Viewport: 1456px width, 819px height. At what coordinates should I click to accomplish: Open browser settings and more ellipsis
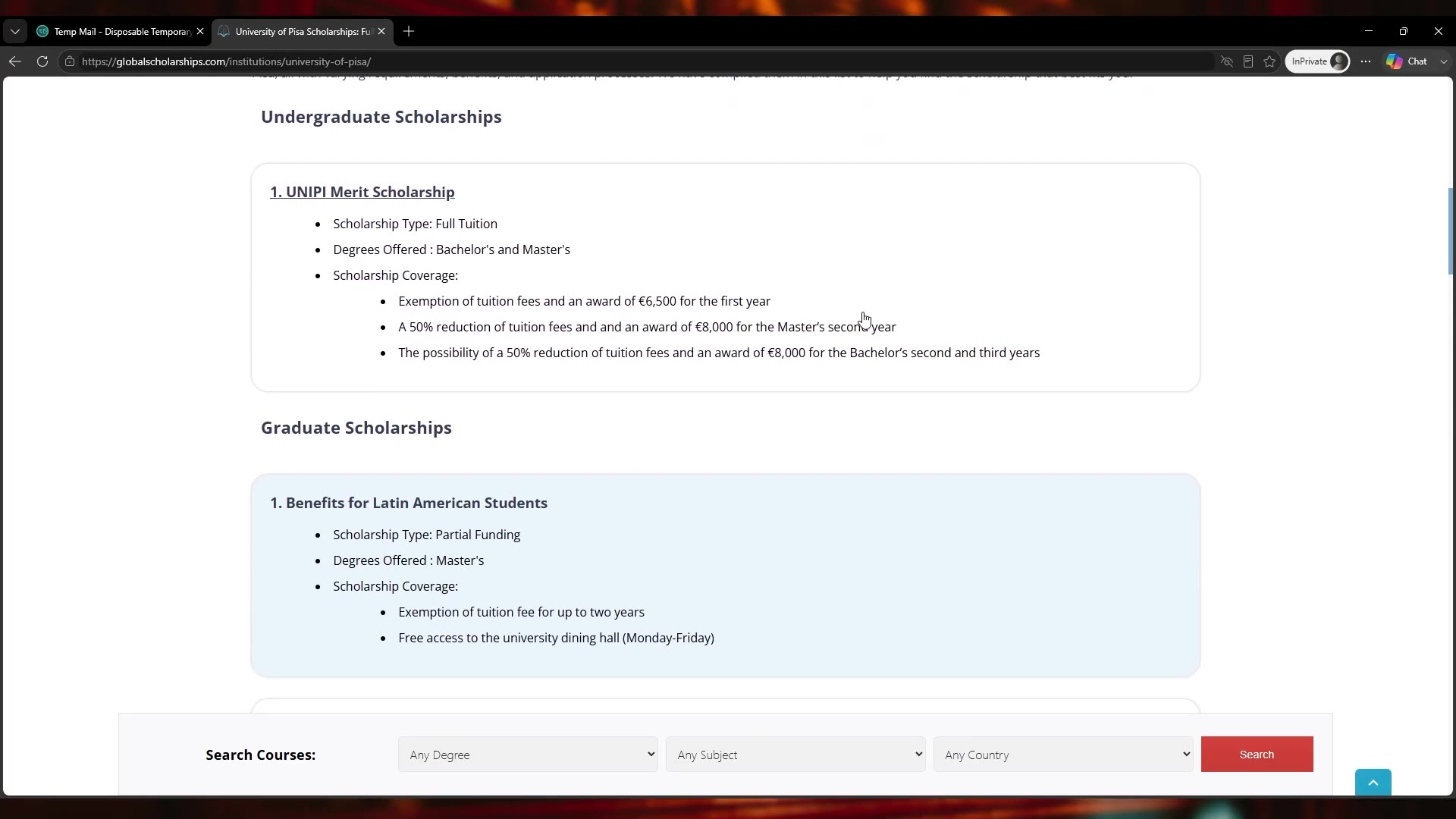tap(1366, 61)
